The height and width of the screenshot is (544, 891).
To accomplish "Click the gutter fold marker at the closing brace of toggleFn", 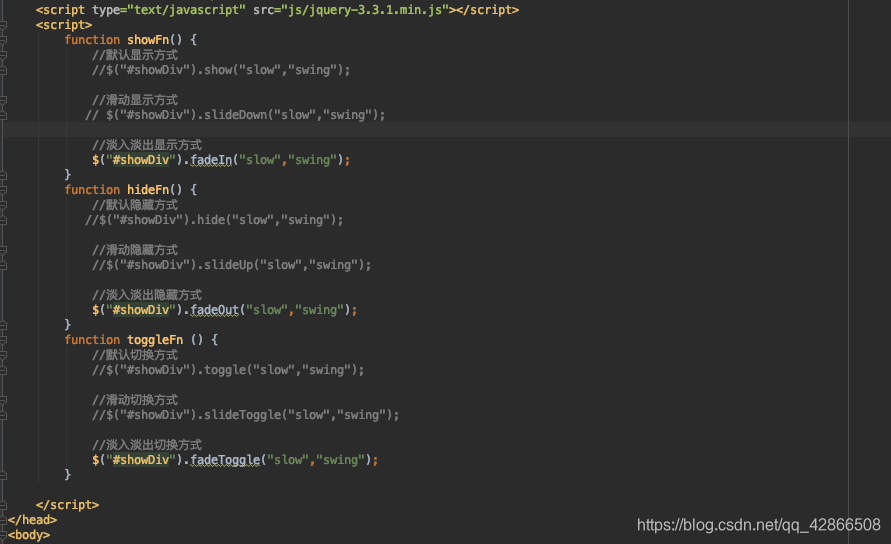I will [x=3, y=475].
